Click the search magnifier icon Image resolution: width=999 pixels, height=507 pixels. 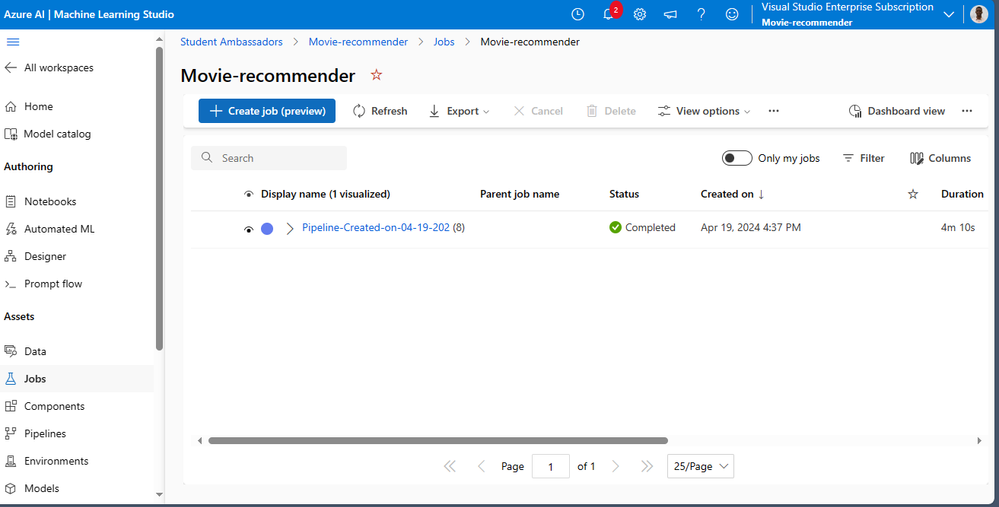click(206, 157)
